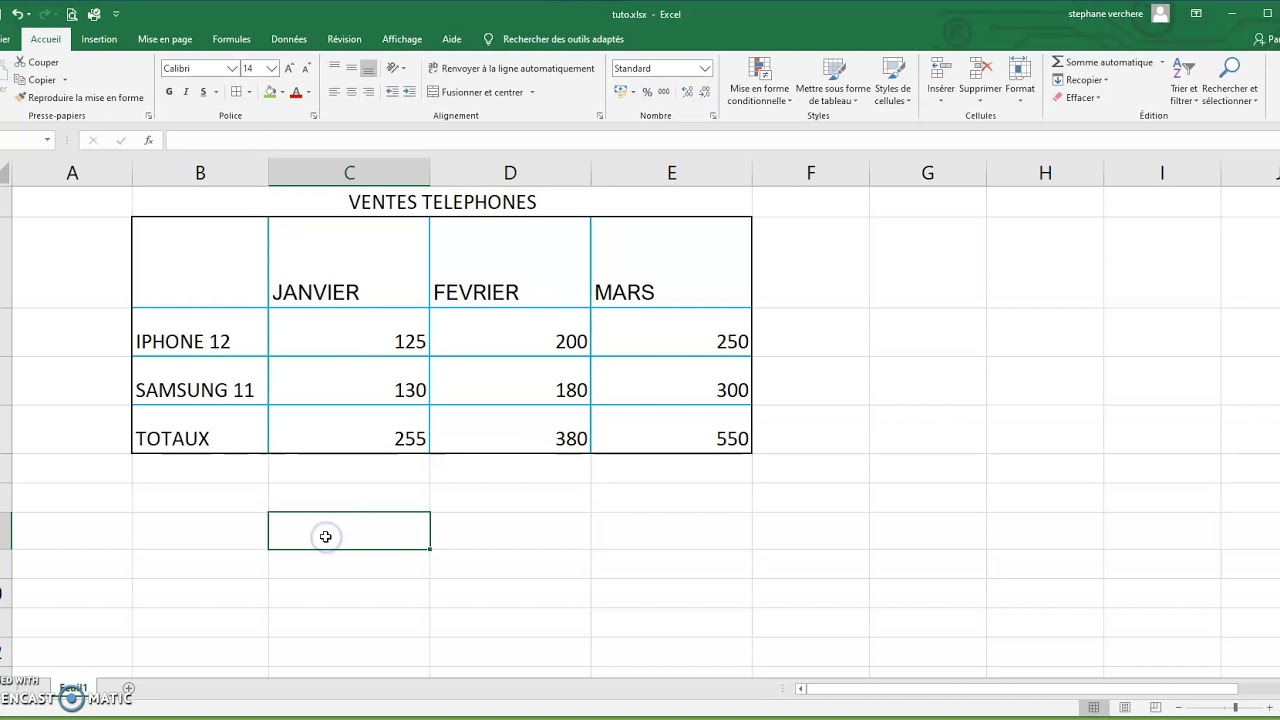This screenshot has width=1280, height=720.
Task: Remove a decimal place from the number
Action: 704,92
